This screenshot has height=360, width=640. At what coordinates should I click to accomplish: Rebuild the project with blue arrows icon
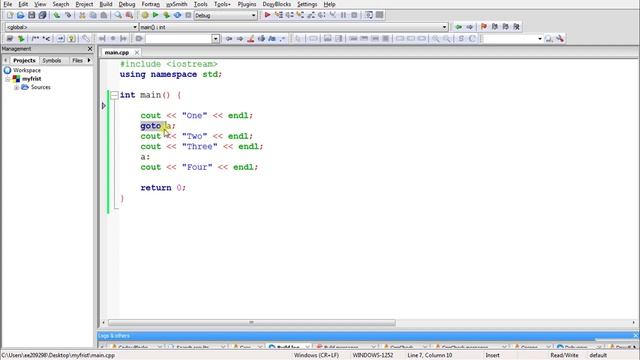click(178, 15)
